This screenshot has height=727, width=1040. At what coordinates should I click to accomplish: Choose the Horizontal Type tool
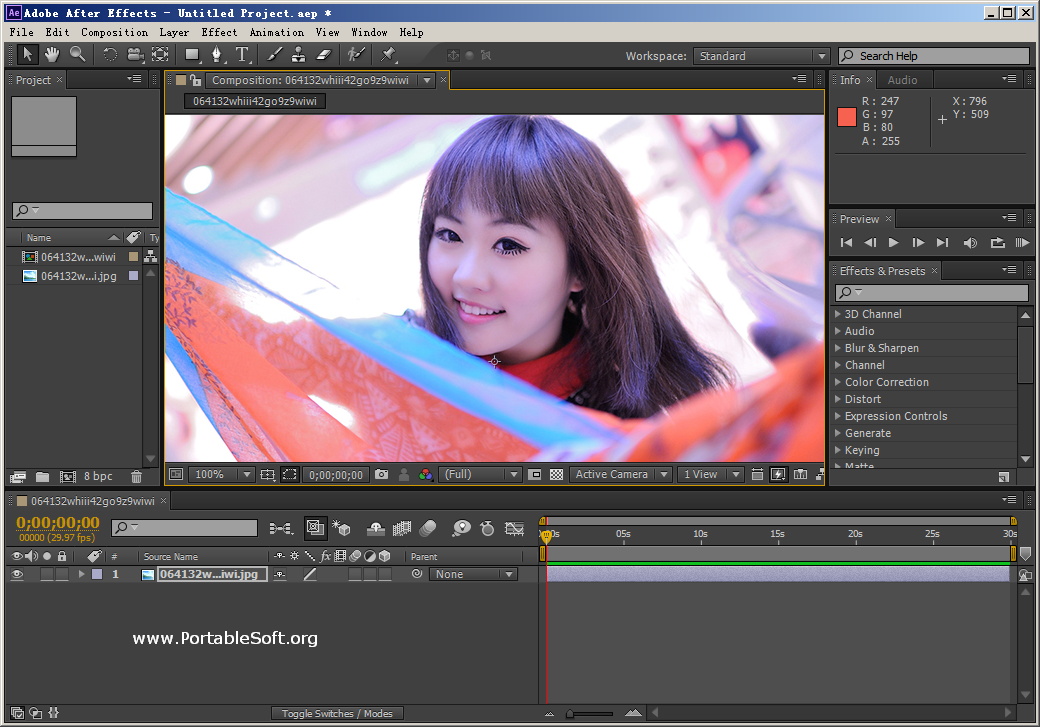click(243, 54)
